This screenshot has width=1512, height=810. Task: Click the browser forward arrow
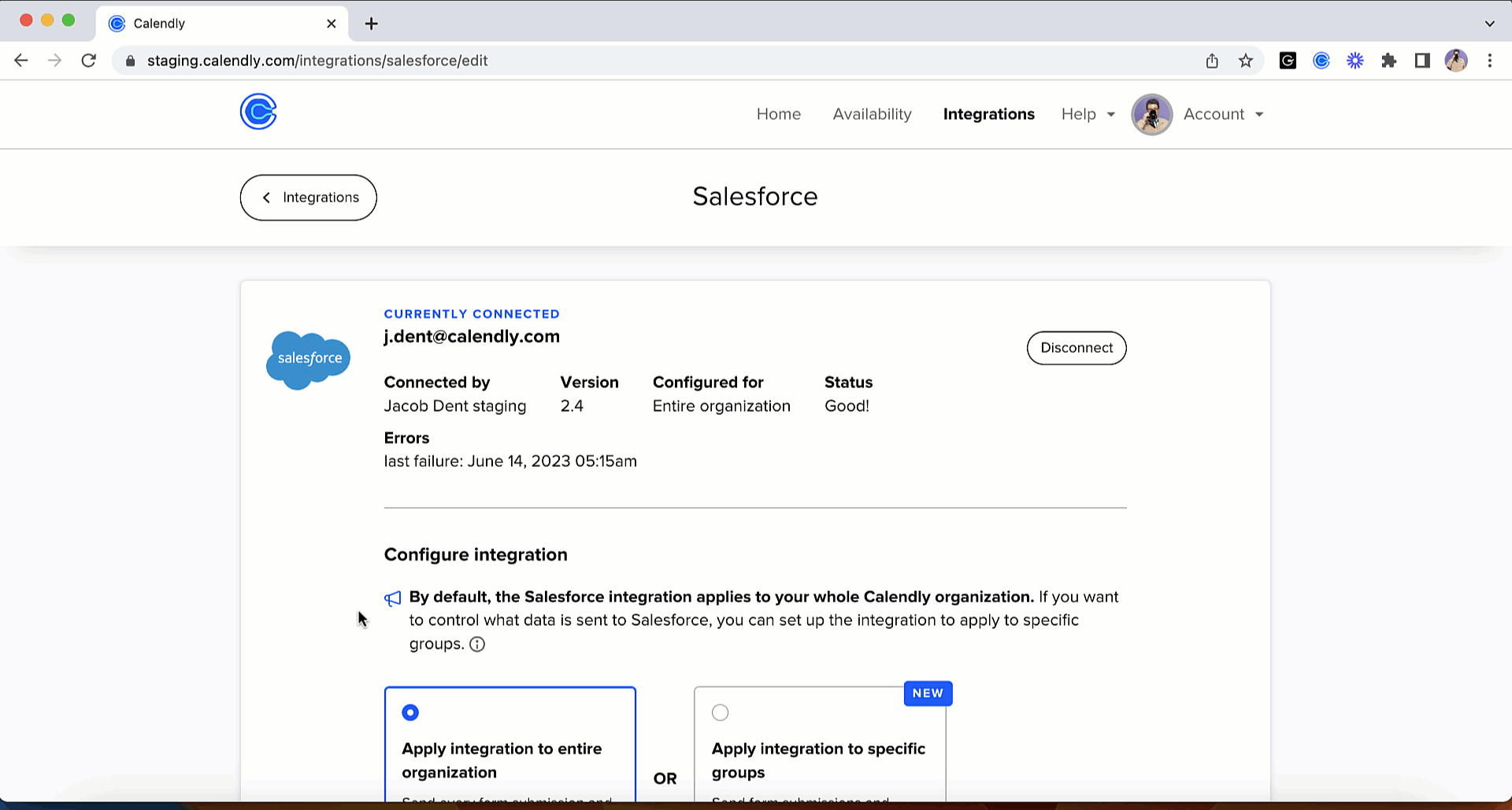pos(54,61)
